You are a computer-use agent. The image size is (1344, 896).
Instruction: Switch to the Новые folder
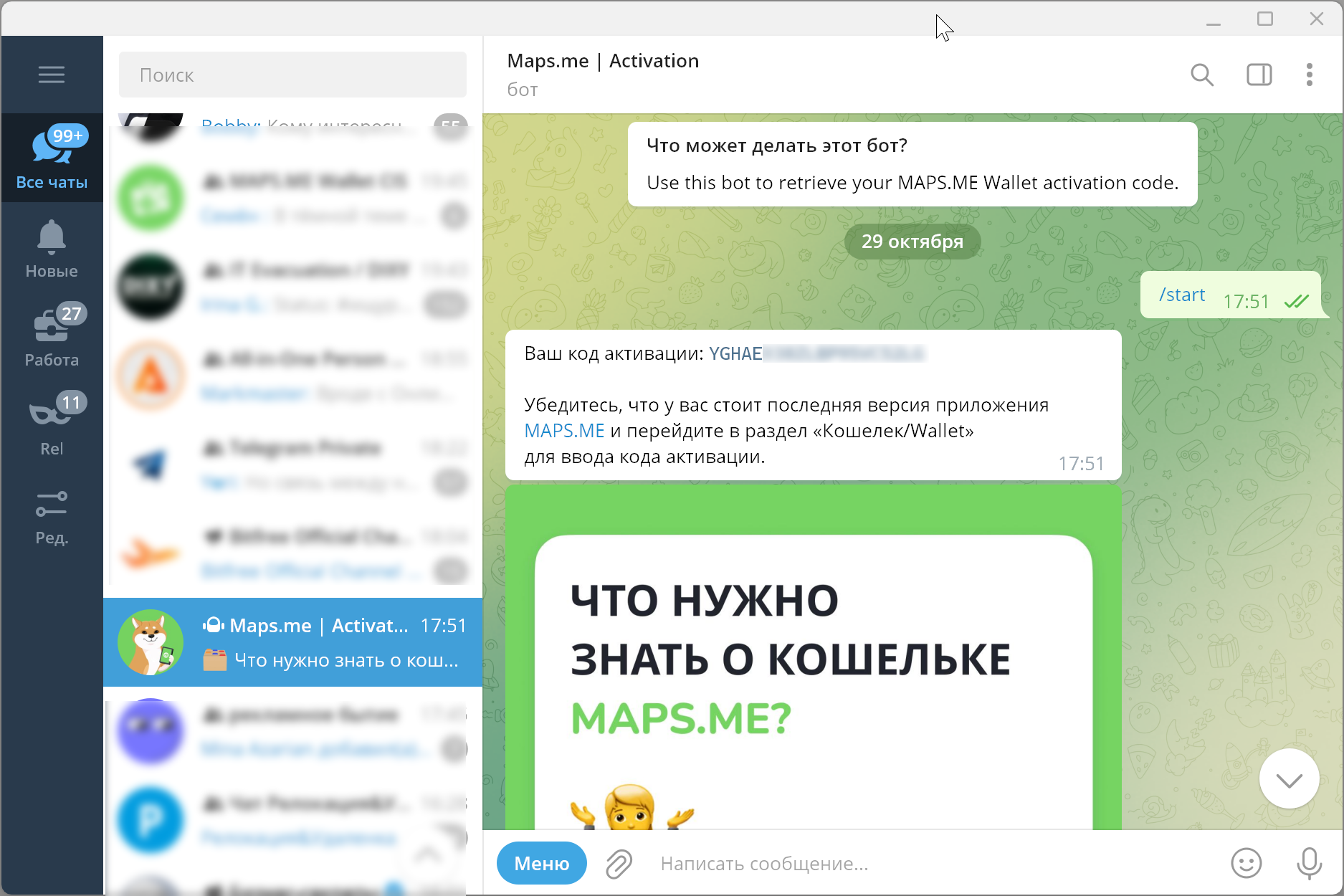click(52, 248)
